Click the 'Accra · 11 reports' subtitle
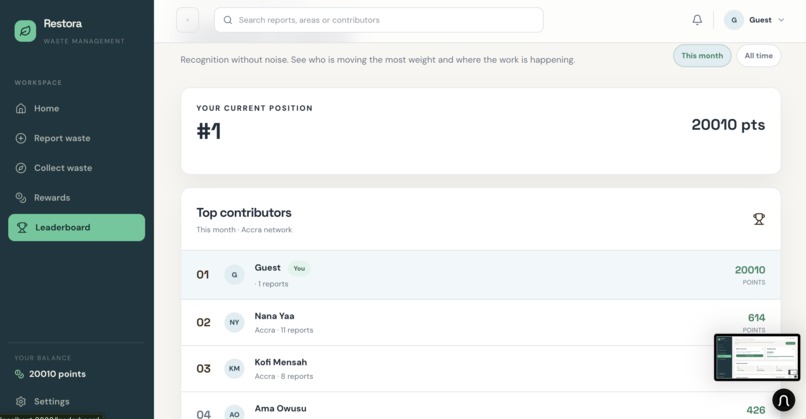 click(x=284, y=331)
